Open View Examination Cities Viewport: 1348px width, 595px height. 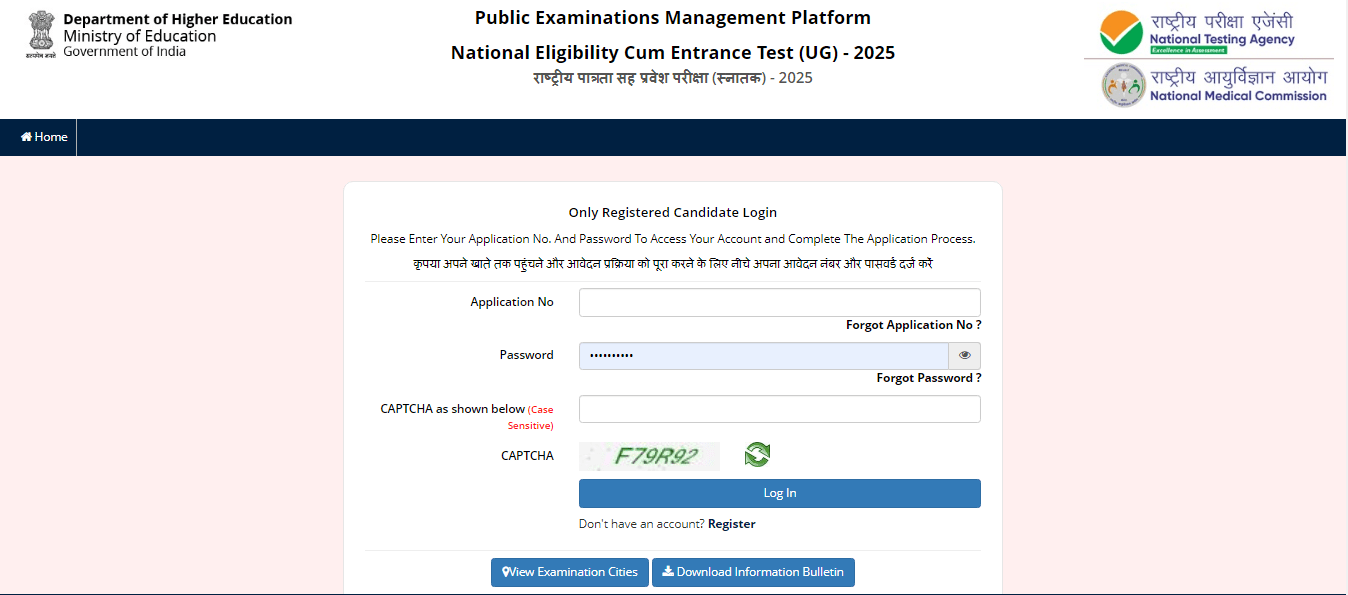point(570,572)
